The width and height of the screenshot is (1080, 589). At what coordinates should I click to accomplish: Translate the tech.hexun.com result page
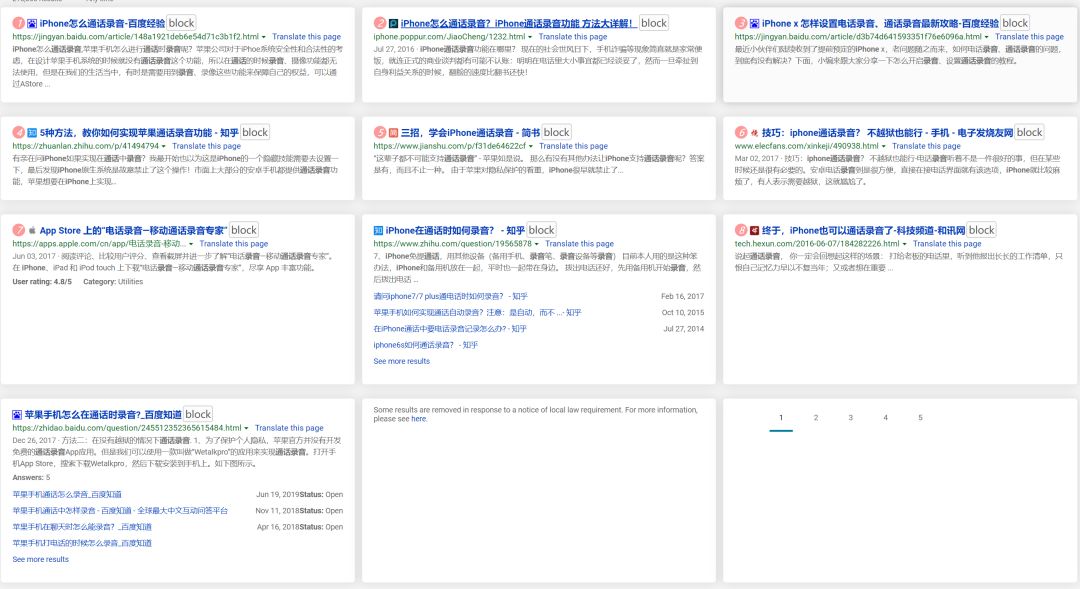[947, 244]
